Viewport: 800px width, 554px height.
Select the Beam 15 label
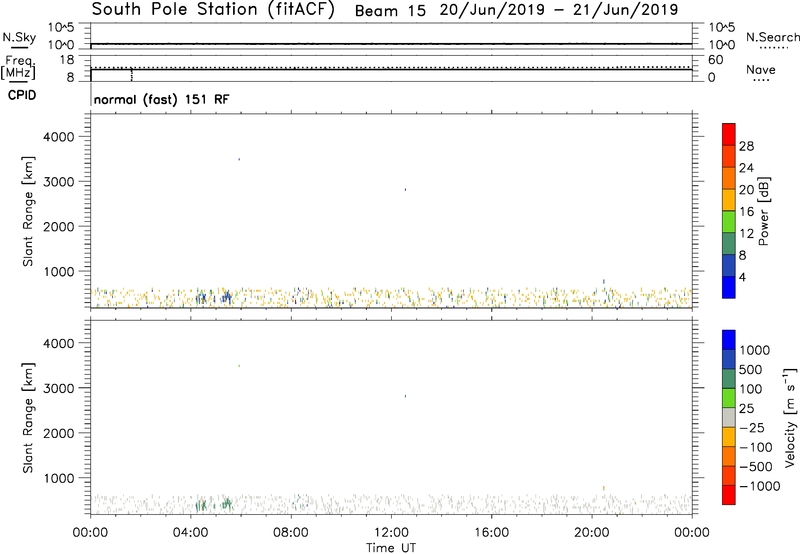tap(390, 11)
